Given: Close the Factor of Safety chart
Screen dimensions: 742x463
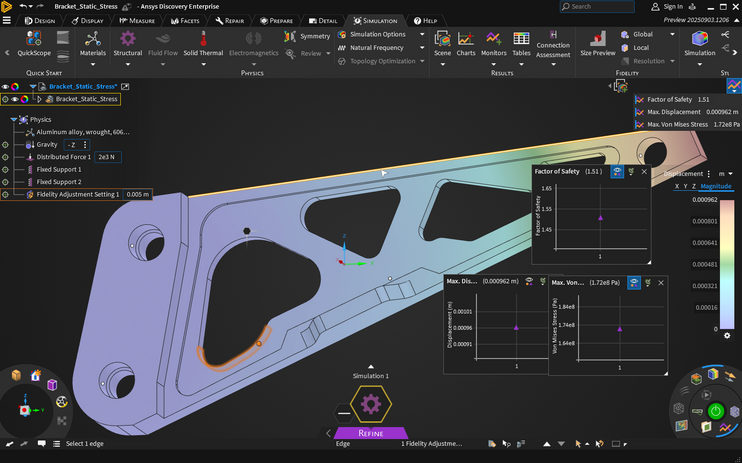Looking at the screenshot, I should (x=644, y=171).
